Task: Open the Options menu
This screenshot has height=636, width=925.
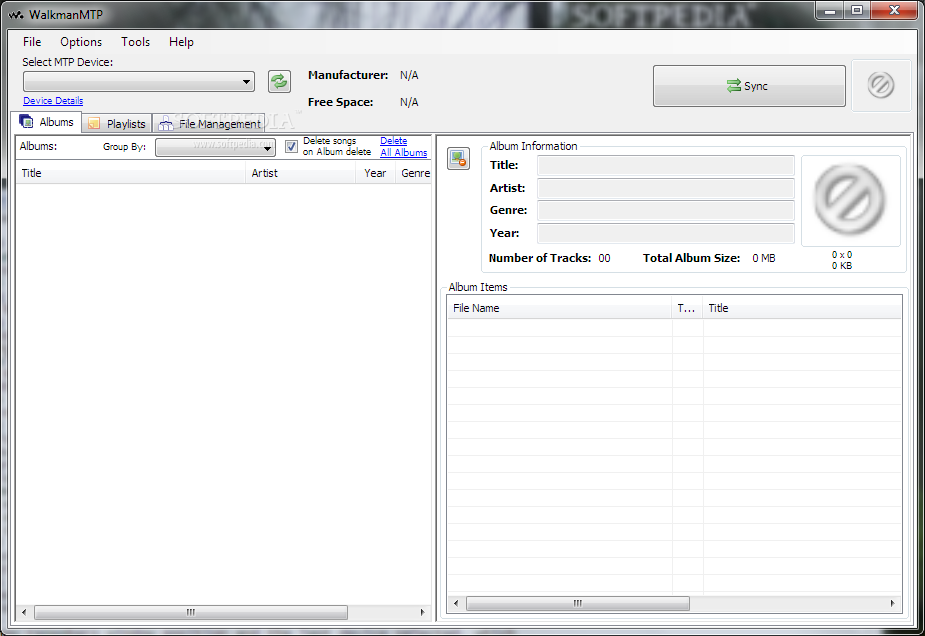Action: [81, 42]
